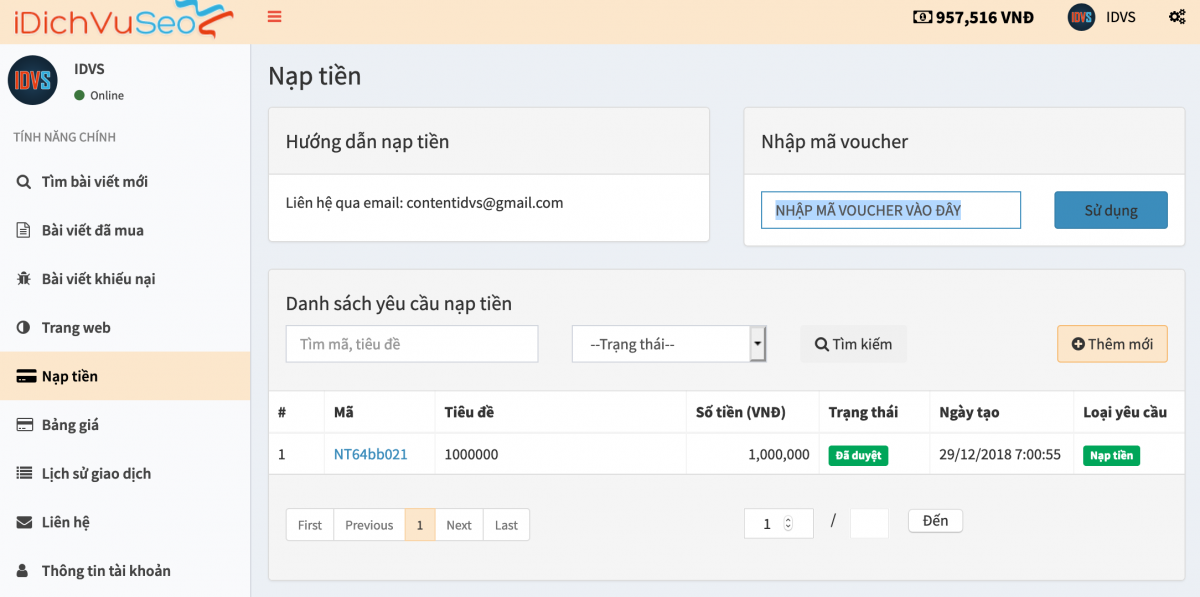Click the wallet balance 957,516 VNĐ
This screenshot has width=1200, height=597.
[x=974, y=17]
